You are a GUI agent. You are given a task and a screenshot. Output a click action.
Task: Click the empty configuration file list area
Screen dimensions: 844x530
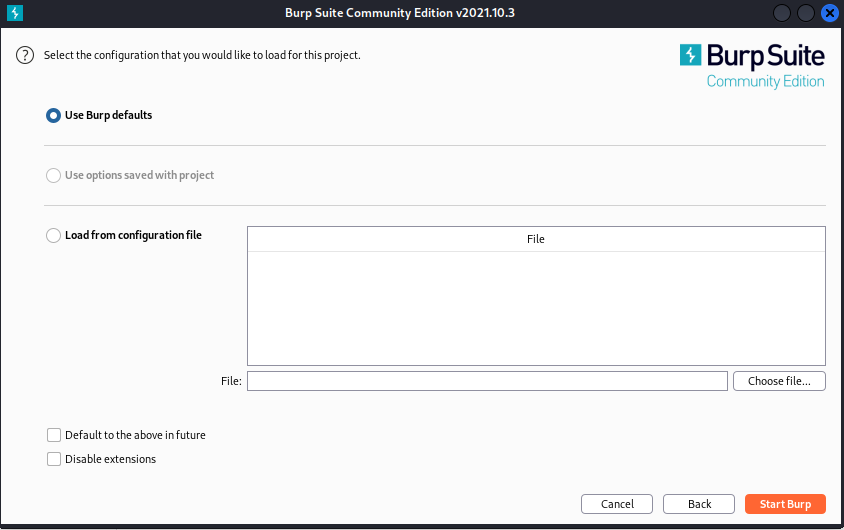(536, 307)
